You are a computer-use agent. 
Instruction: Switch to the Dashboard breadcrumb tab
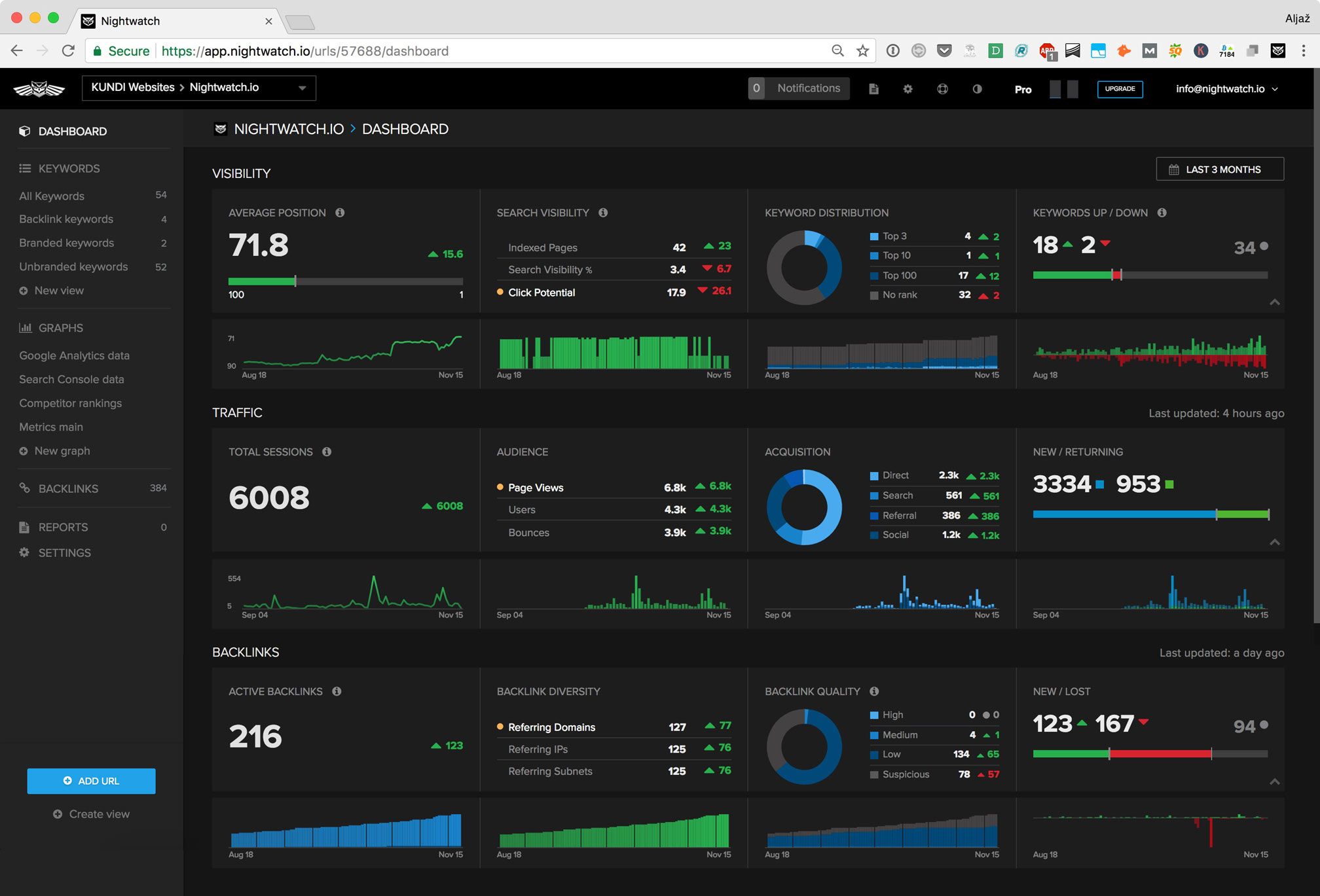(405, 129)
